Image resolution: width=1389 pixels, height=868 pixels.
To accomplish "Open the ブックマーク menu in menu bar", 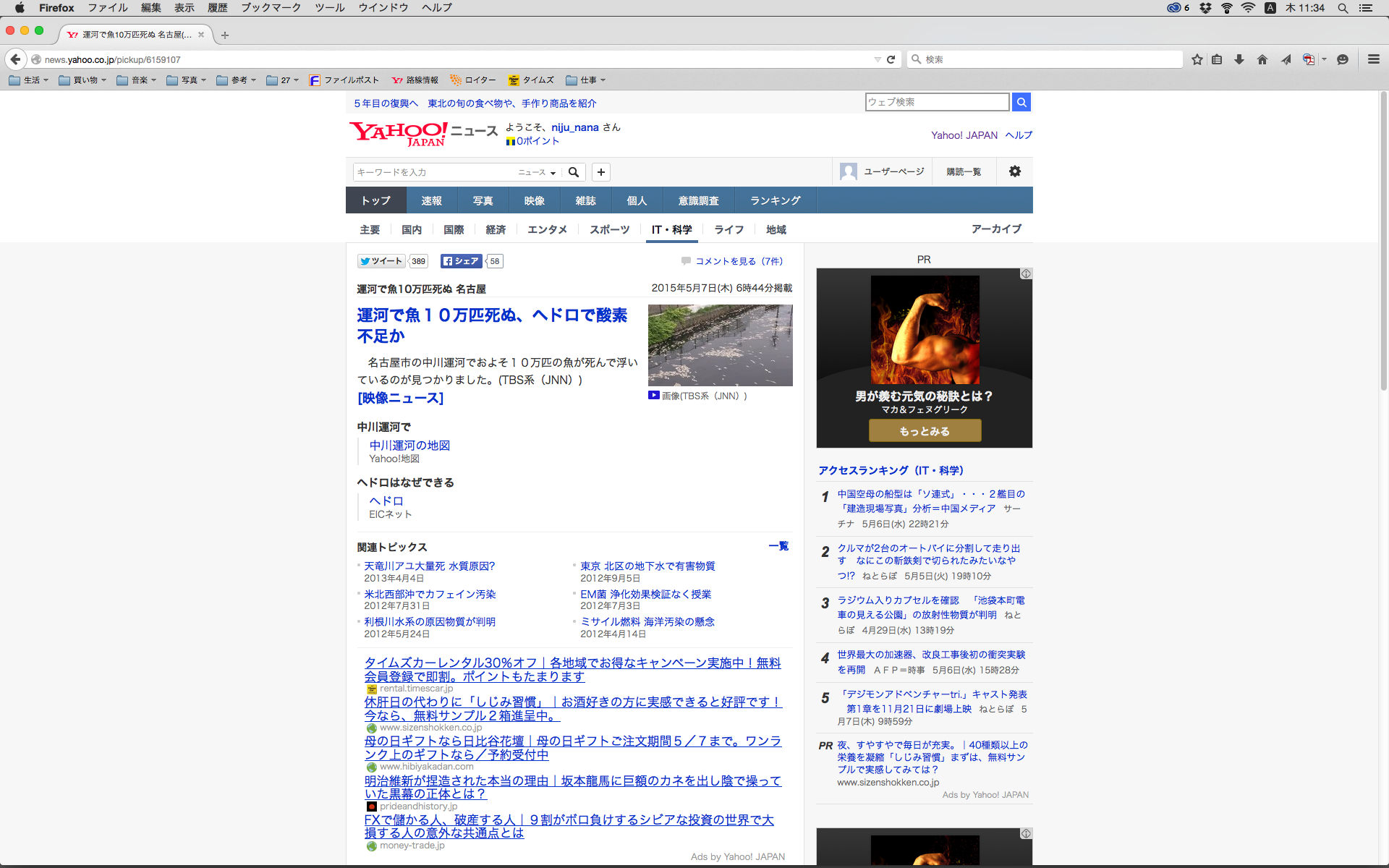I will coord(271,7).
